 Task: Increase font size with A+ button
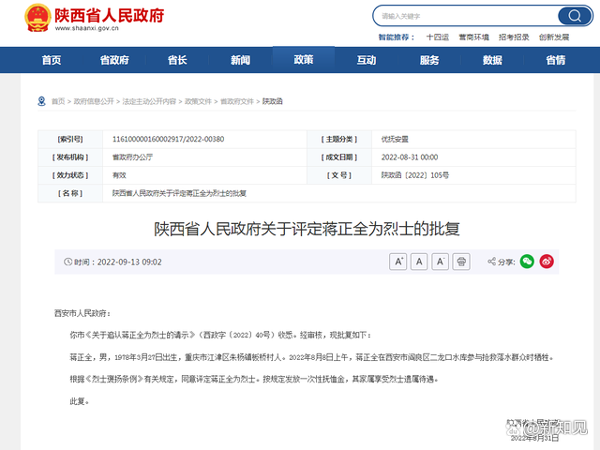point(398,262)
